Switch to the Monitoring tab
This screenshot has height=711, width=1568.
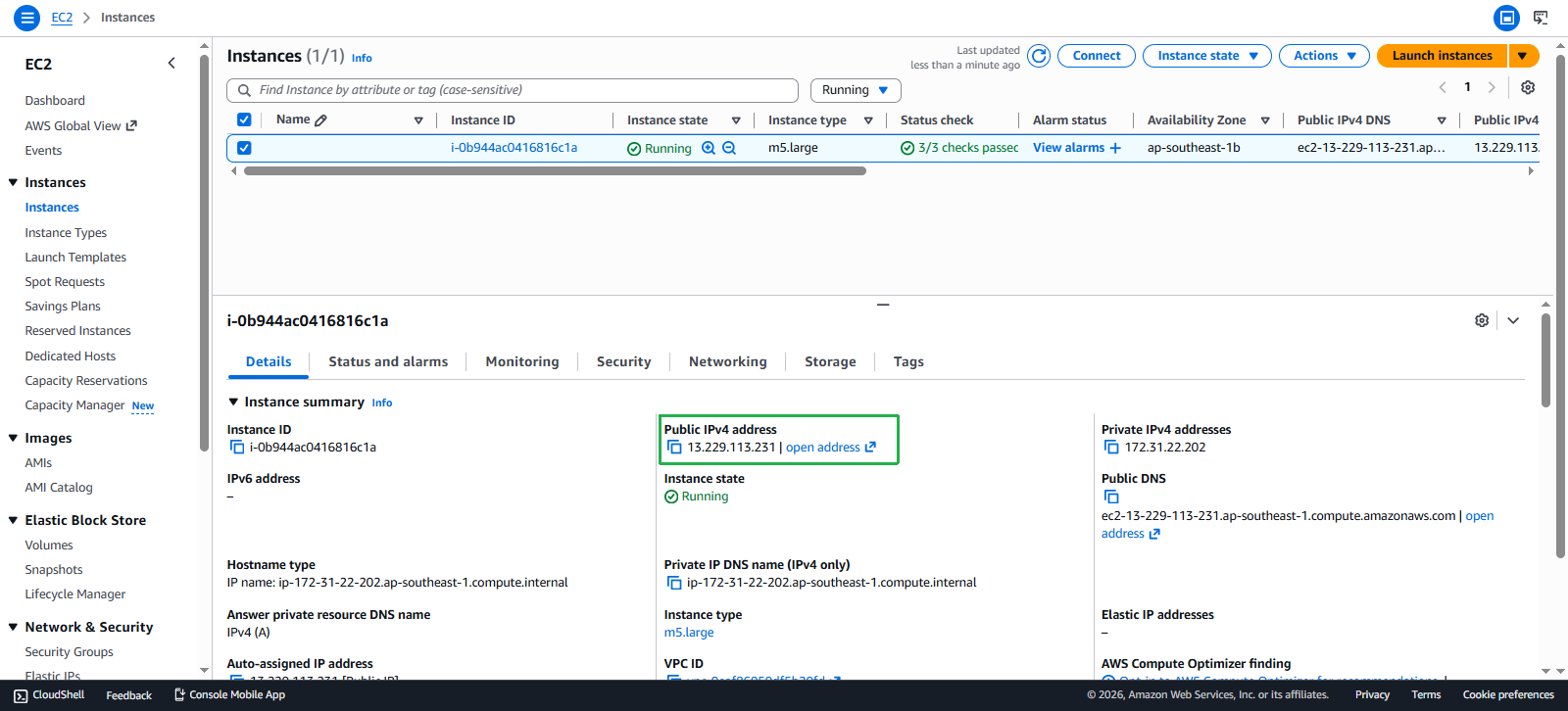522,361
